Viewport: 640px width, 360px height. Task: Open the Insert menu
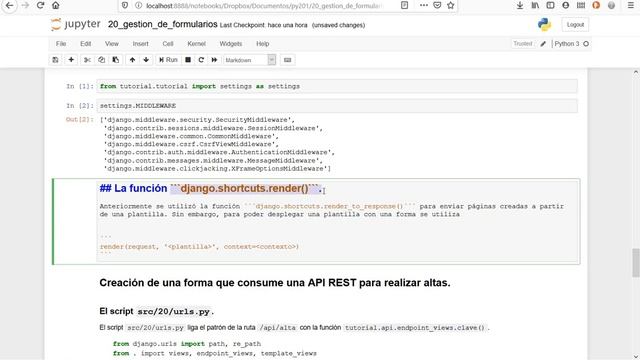tap(140, 44)
